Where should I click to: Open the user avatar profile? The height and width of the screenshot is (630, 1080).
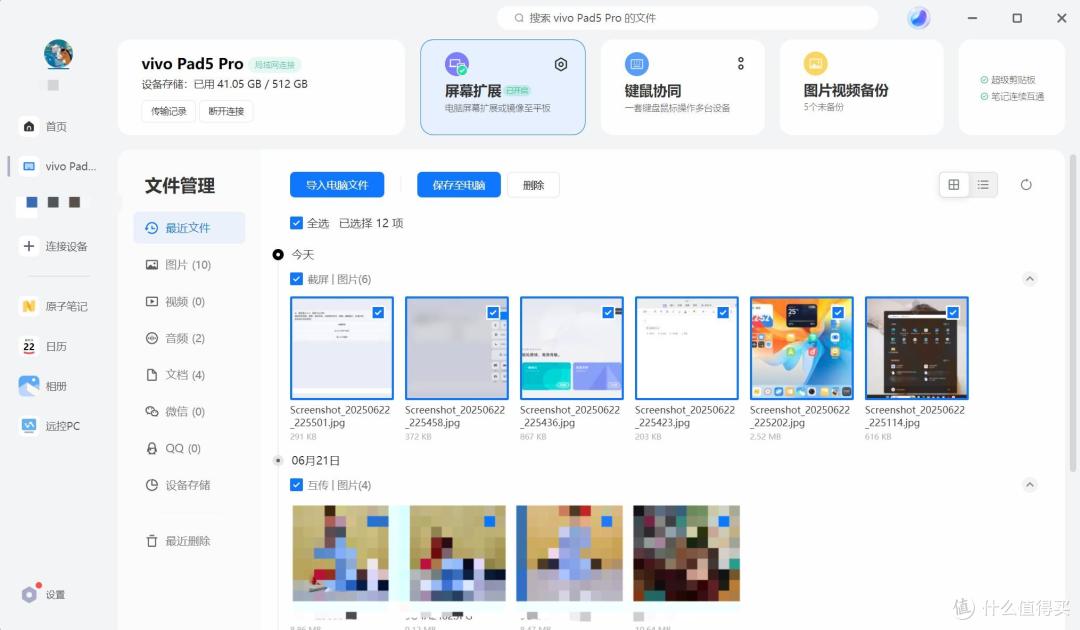point(59,54)
